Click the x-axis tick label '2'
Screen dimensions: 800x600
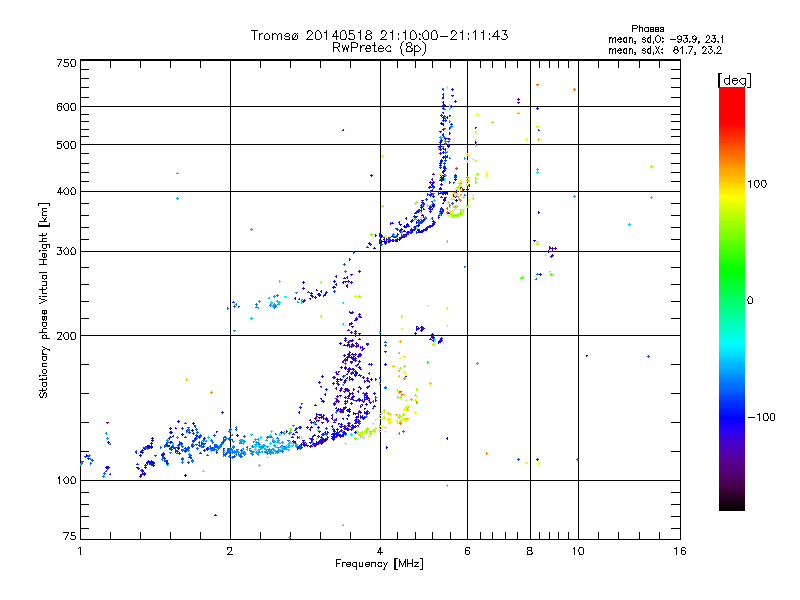[x=230, y=551]
